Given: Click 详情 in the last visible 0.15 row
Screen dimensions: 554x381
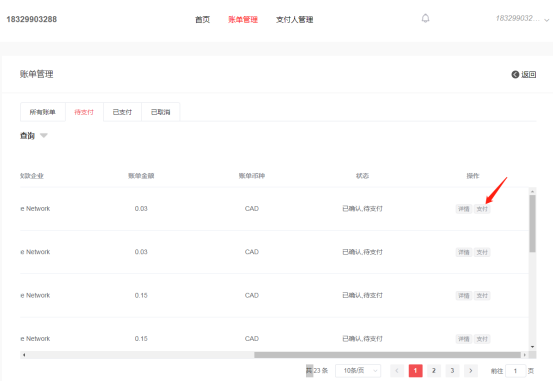Looking at the screenshot, I should point(464,339).
